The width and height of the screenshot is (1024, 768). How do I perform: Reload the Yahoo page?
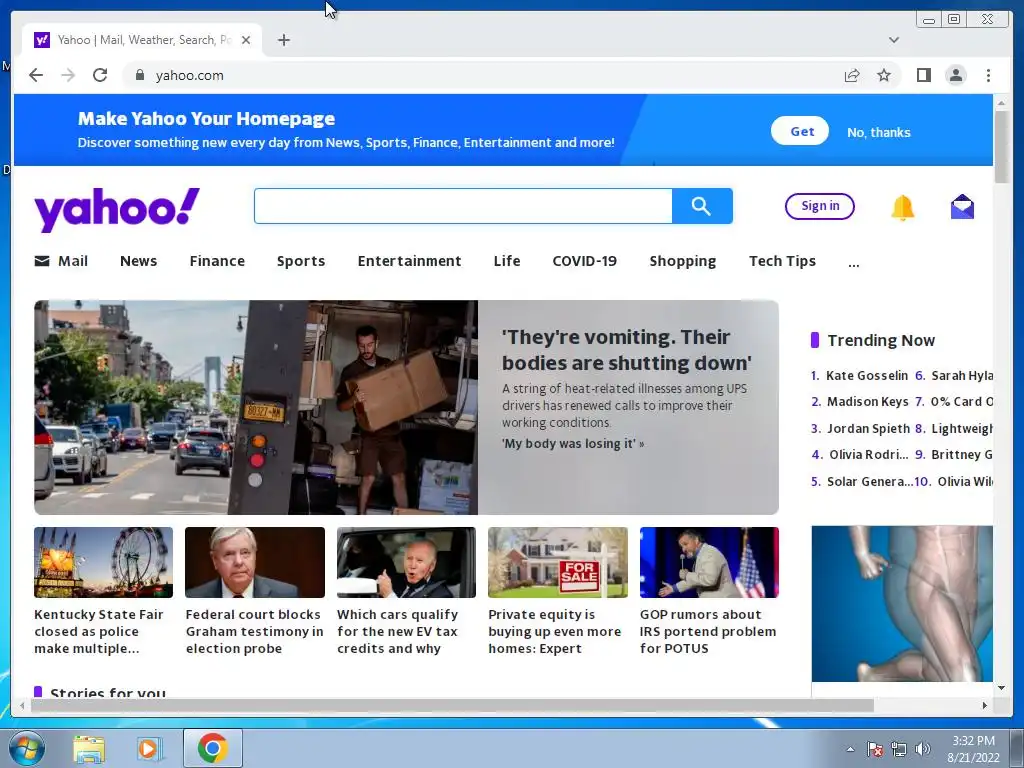pos(100,75)
